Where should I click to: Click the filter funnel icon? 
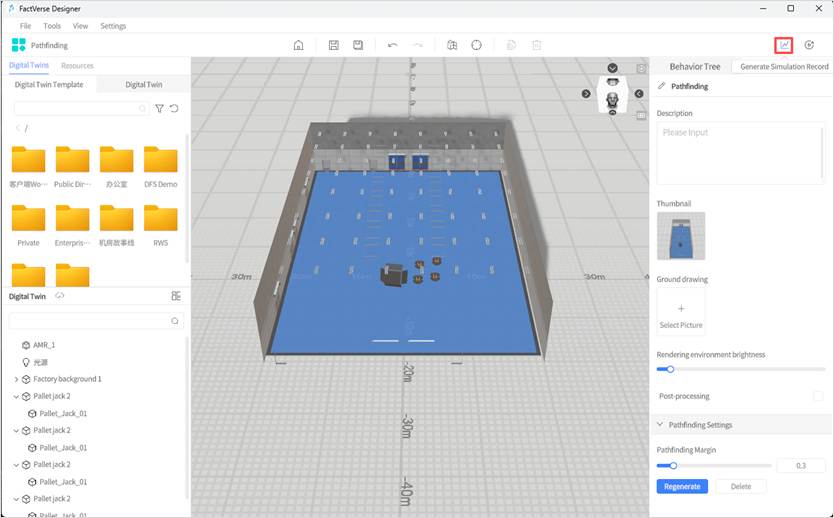[x=159, y=108]
